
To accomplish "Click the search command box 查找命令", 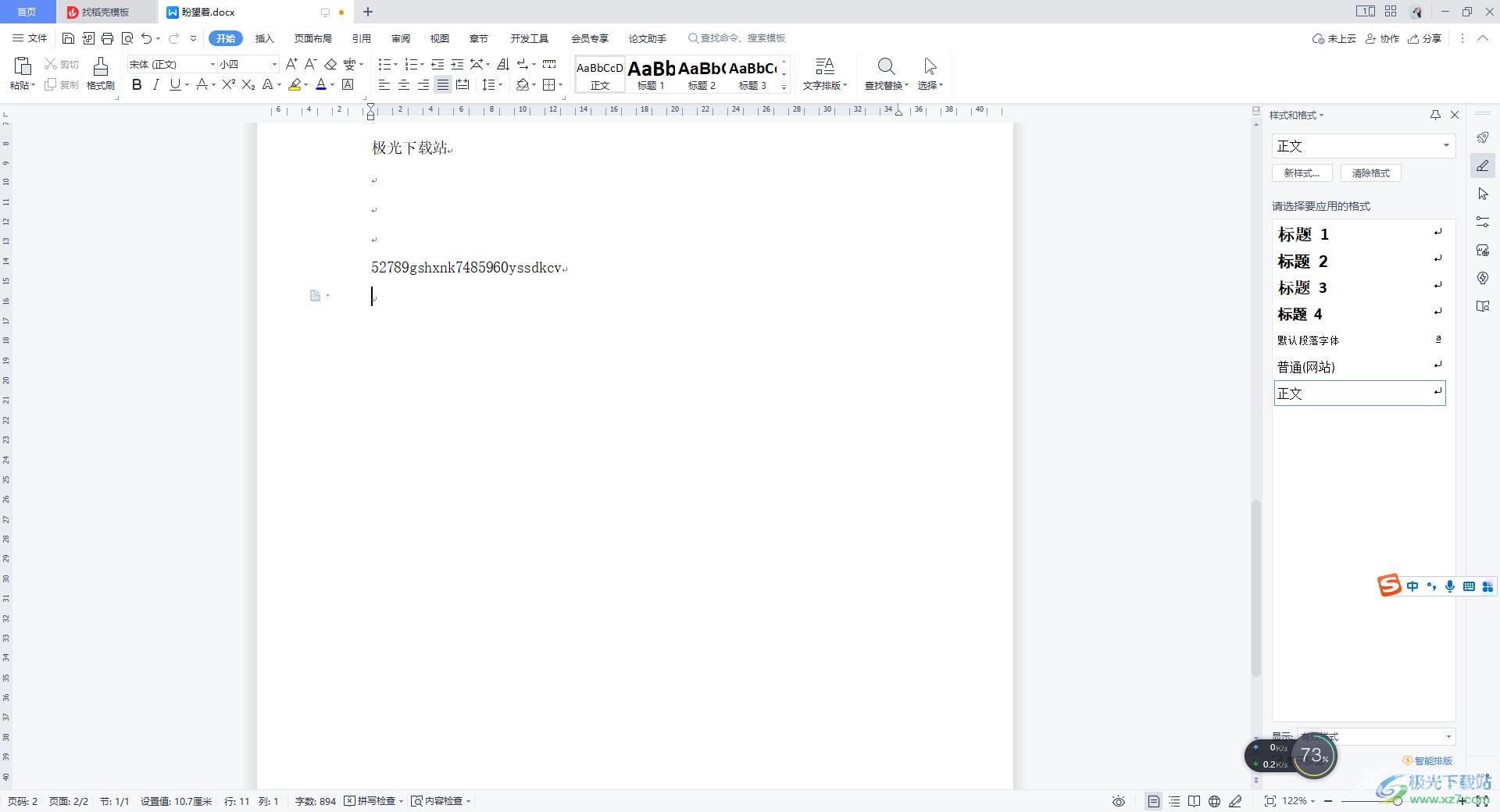I will (737, 38).
